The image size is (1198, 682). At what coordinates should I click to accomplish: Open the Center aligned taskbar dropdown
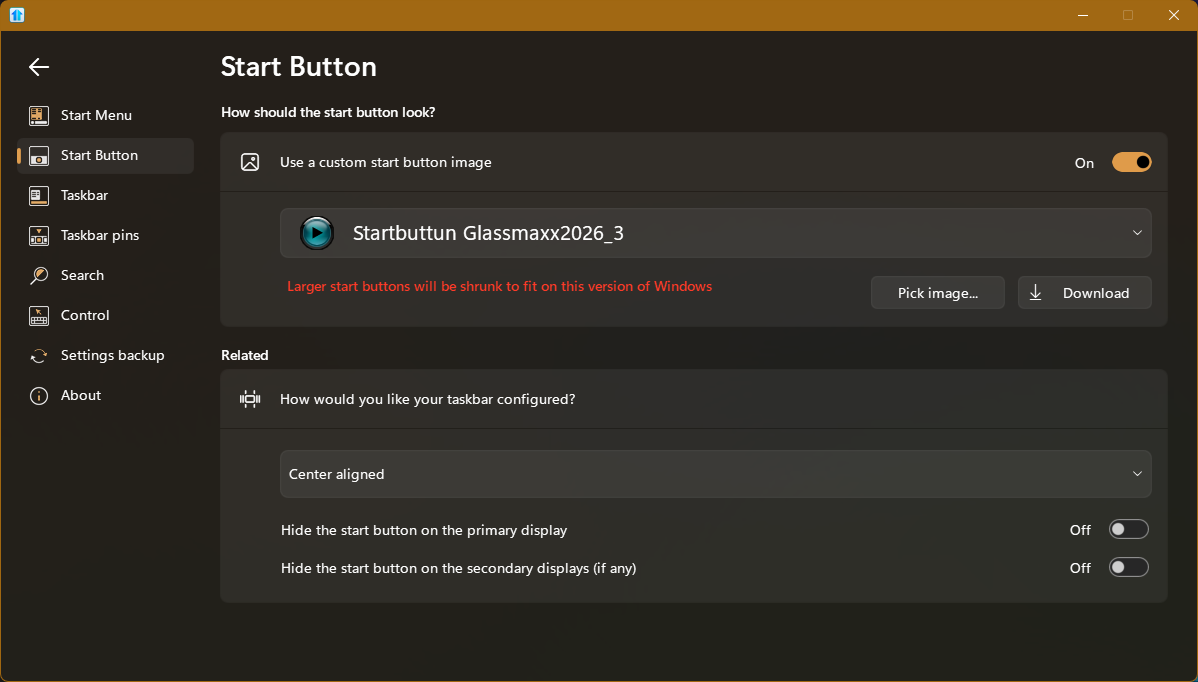pyautogui.click(x=715, y=474)
